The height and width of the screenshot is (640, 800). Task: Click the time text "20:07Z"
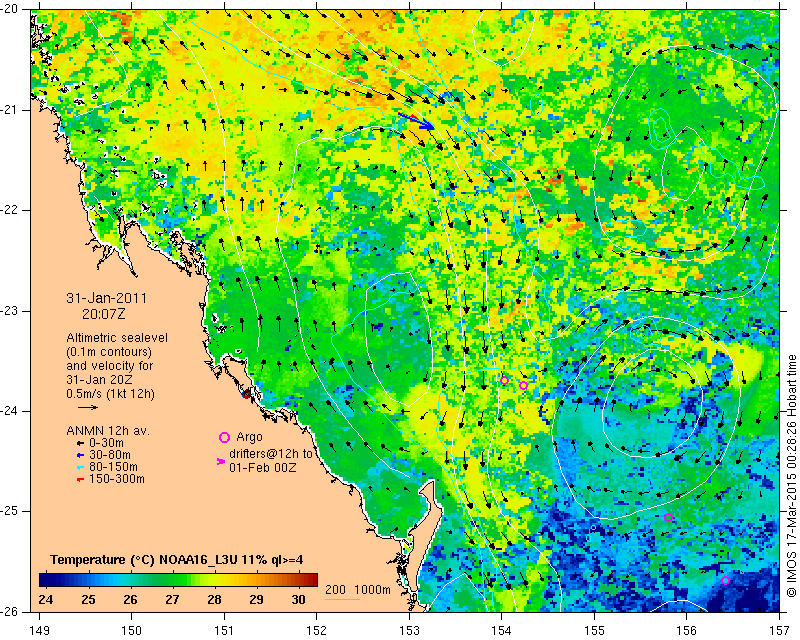[x=104, y=314]
